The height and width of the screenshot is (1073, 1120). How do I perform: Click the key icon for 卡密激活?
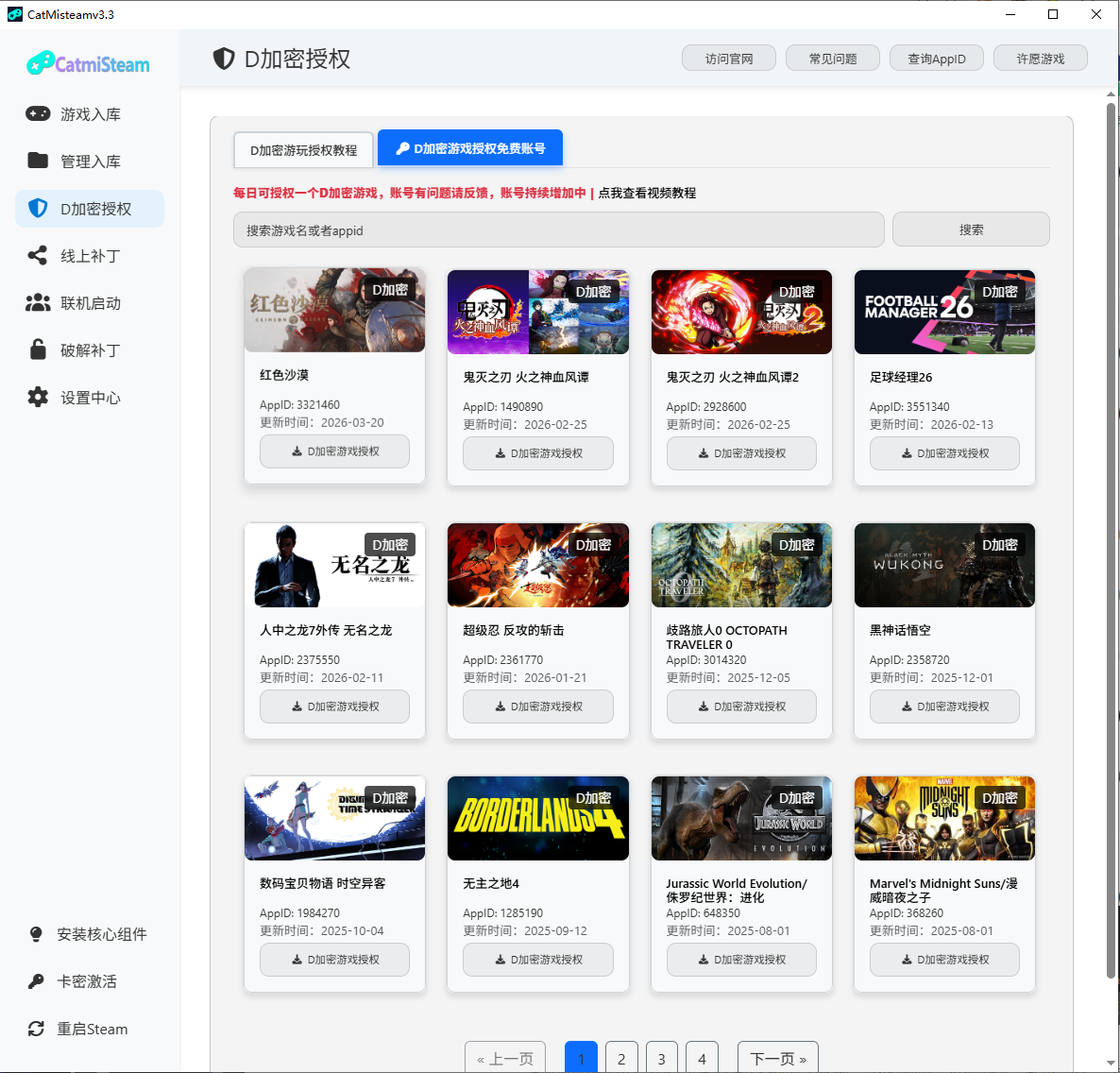36,981
